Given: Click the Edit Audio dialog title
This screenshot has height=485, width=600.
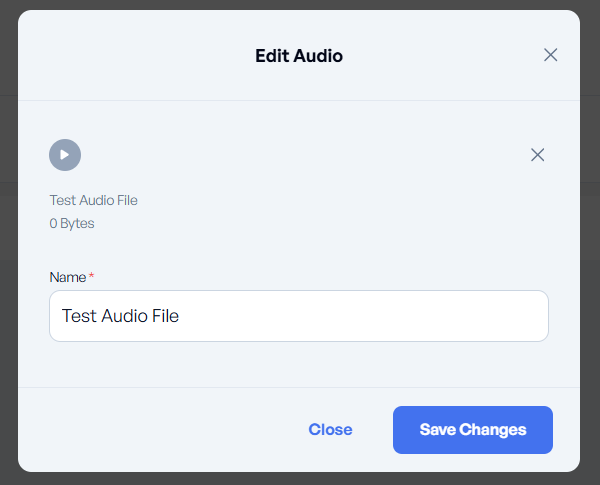Looking at the screenshot, I should coord(298,56).
